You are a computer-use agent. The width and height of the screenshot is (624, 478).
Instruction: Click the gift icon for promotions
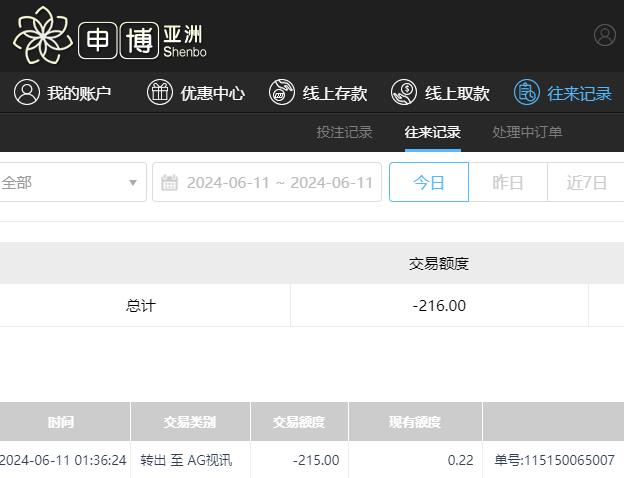point(160,93)
